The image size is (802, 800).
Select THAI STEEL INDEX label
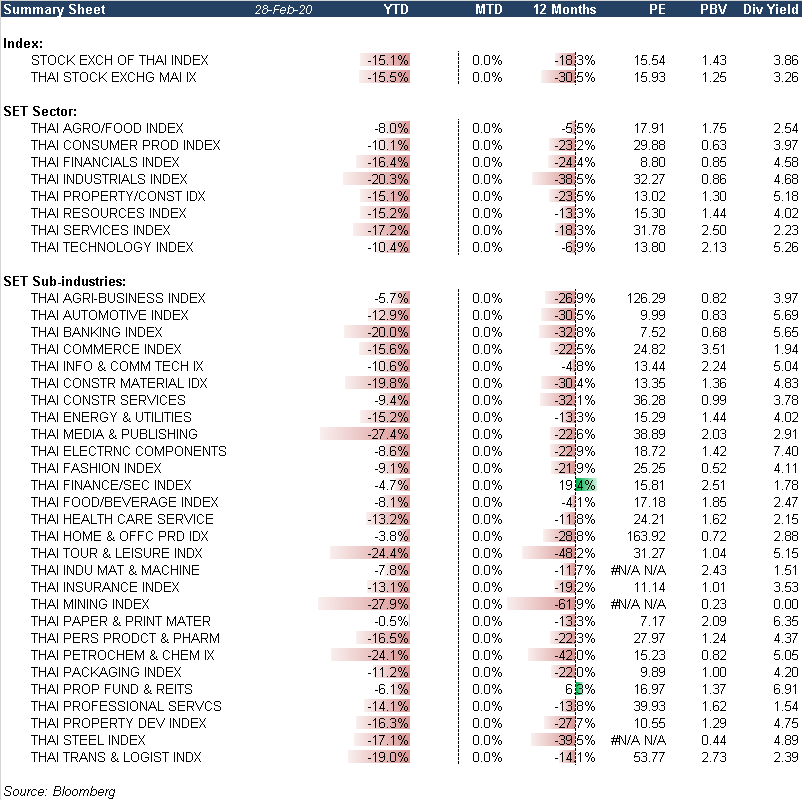coord(88,740)
